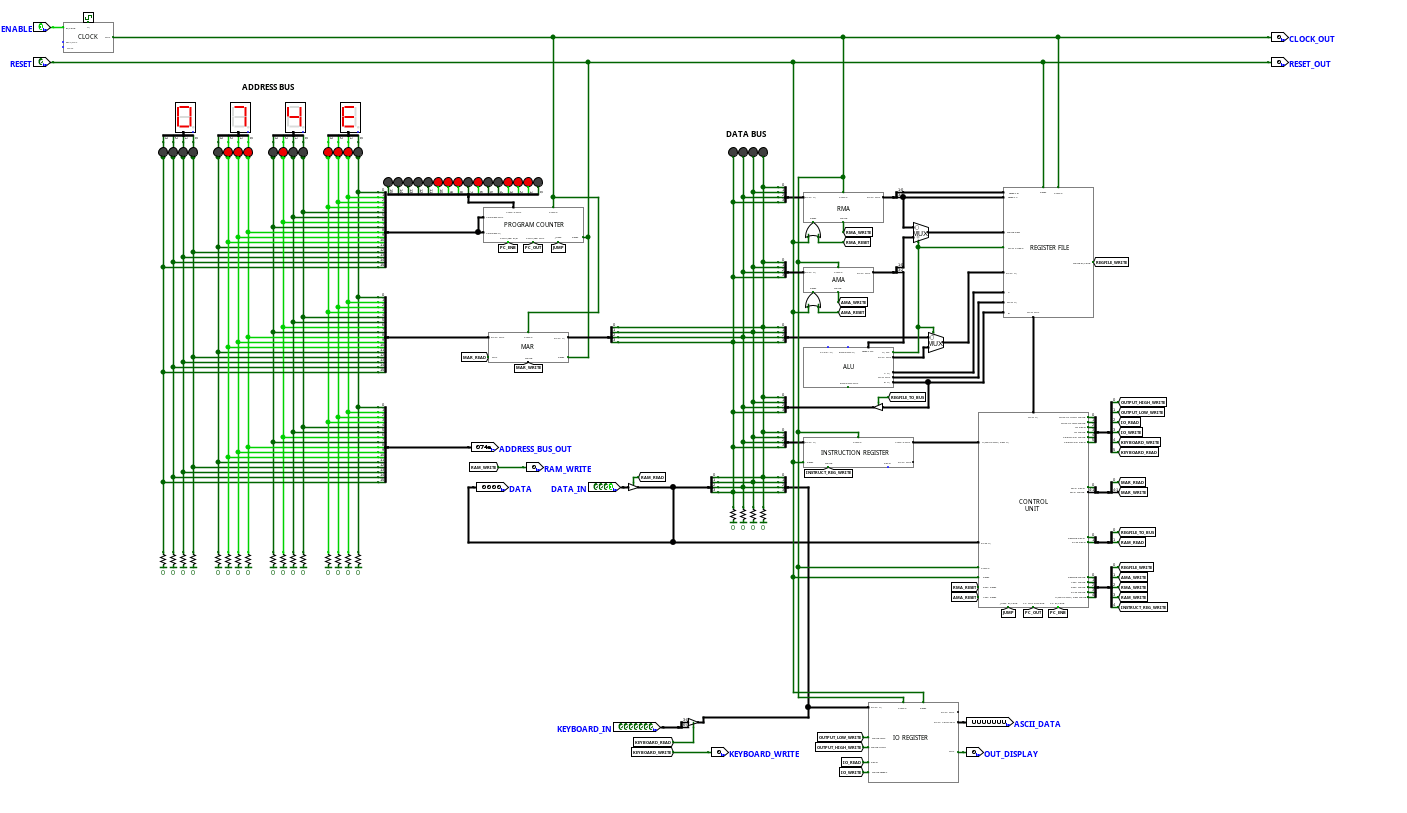Select RMA_RESET tunnel beside the RMA OR gate
1407x813 pixels.
pos(858,242)
